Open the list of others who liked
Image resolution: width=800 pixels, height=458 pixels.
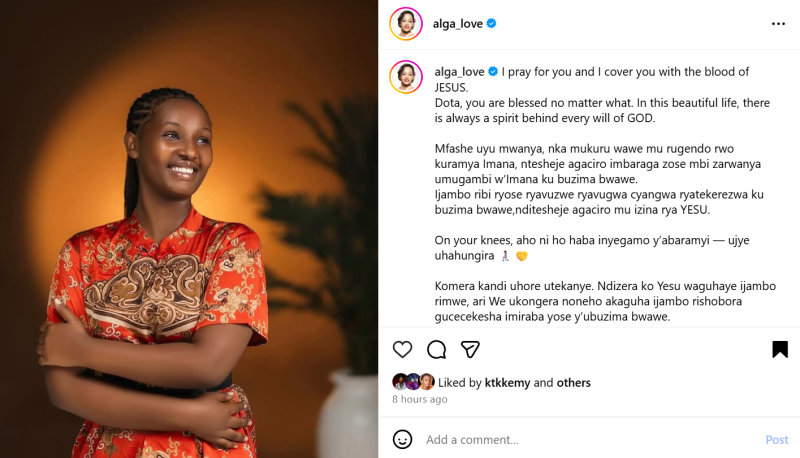(573, 383)
